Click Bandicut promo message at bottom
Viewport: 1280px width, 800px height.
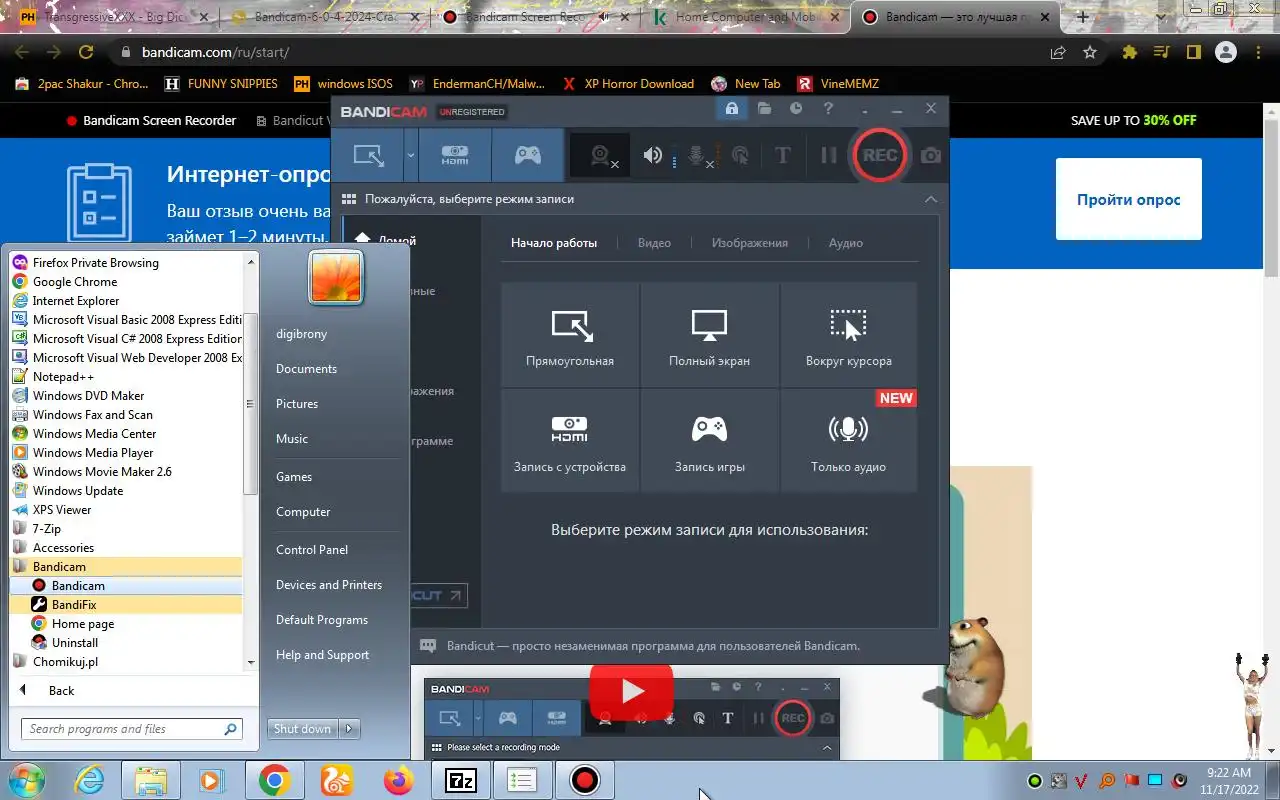click(653, 646)
